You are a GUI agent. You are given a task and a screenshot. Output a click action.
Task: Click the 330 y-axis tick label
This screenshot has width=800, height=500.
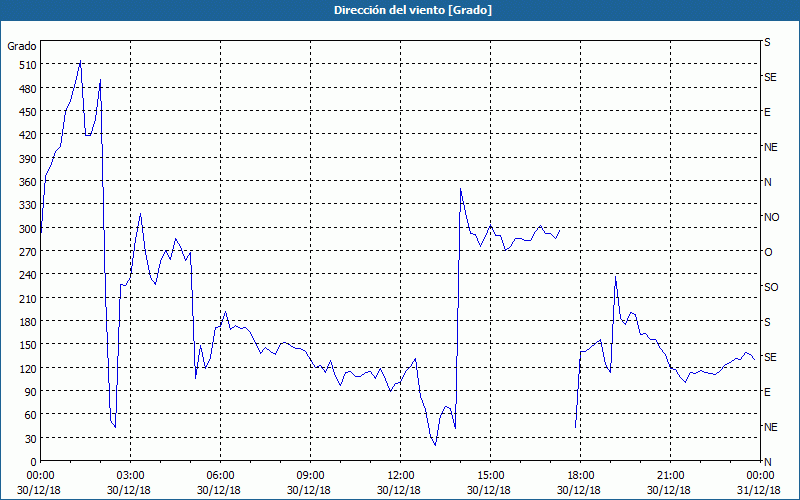click(x=28, y=205)
